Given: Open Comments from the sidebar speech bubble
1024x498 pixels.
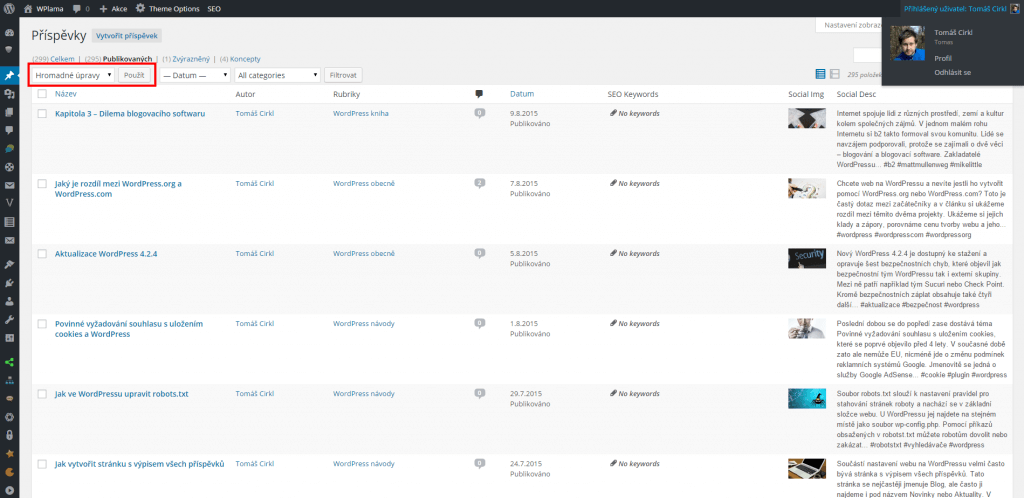Looking at the screenshot, I should coord(9,130).
